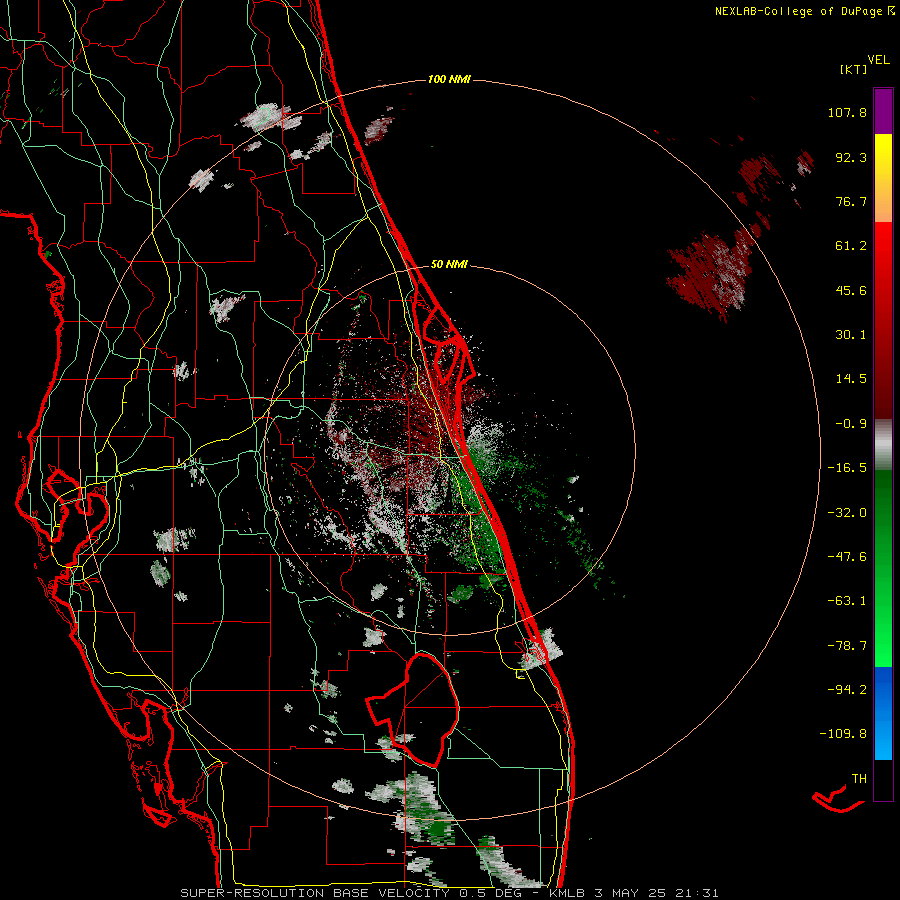Screen dimensions: 900x900
Task: Select the -16.5 scale value
Action: click(847, 468)
